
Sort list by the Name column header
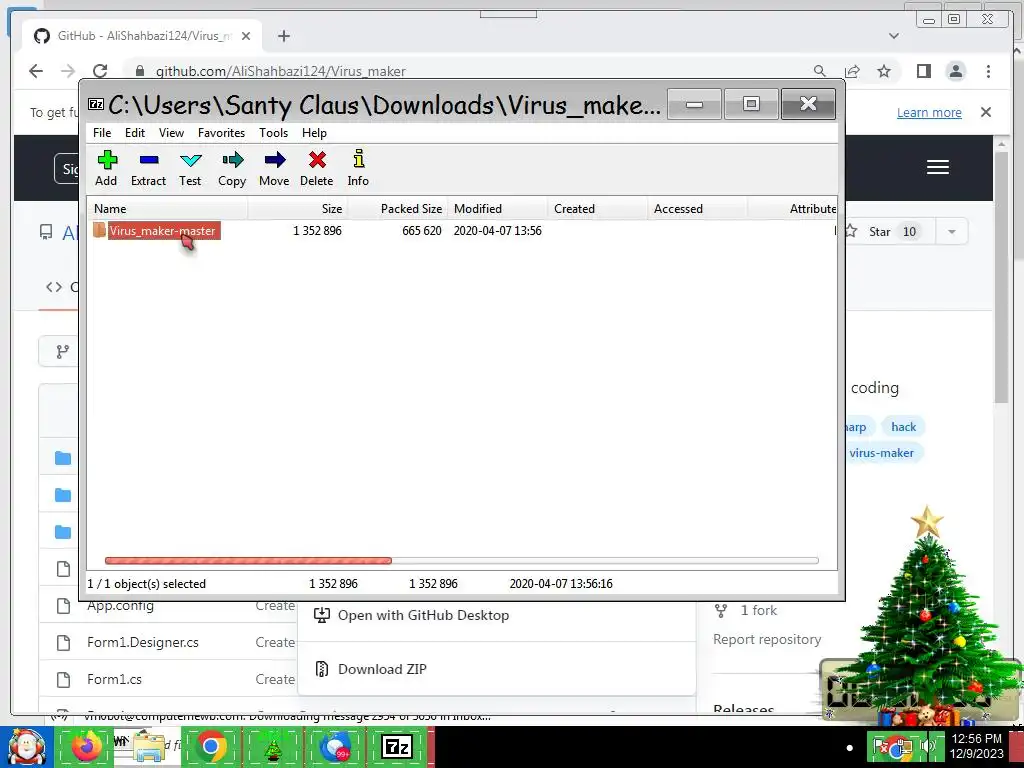(168, 209)
